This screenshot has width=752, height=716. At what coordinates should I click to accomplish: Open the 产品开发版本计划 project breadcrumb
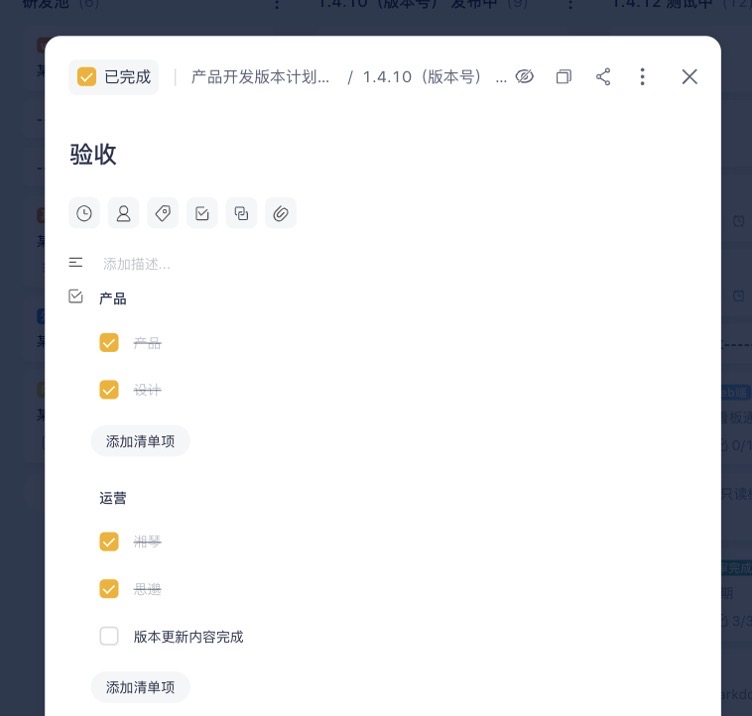(x=260, y=77)
